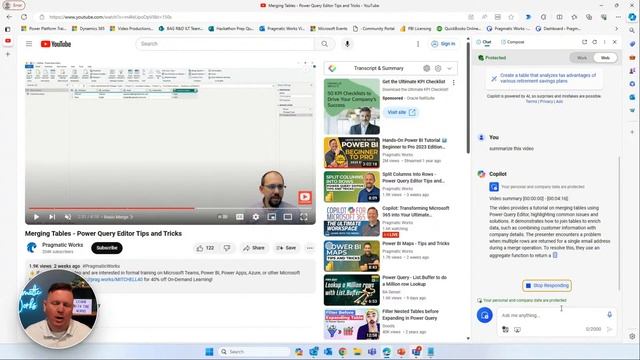Toggle video subtitles/captions
The image size is (640, 360).
240,217
